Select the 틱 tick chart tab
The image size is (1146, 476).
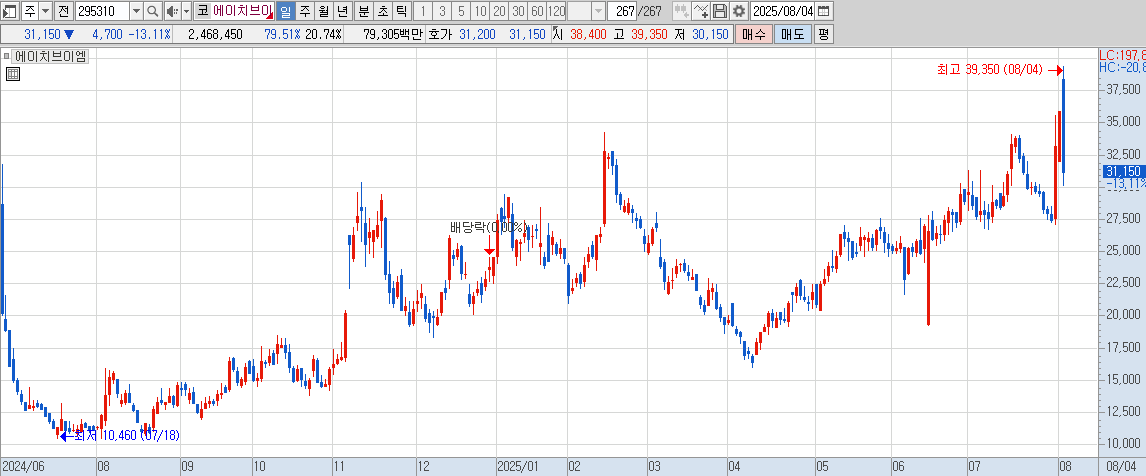(x=401, y=11)
